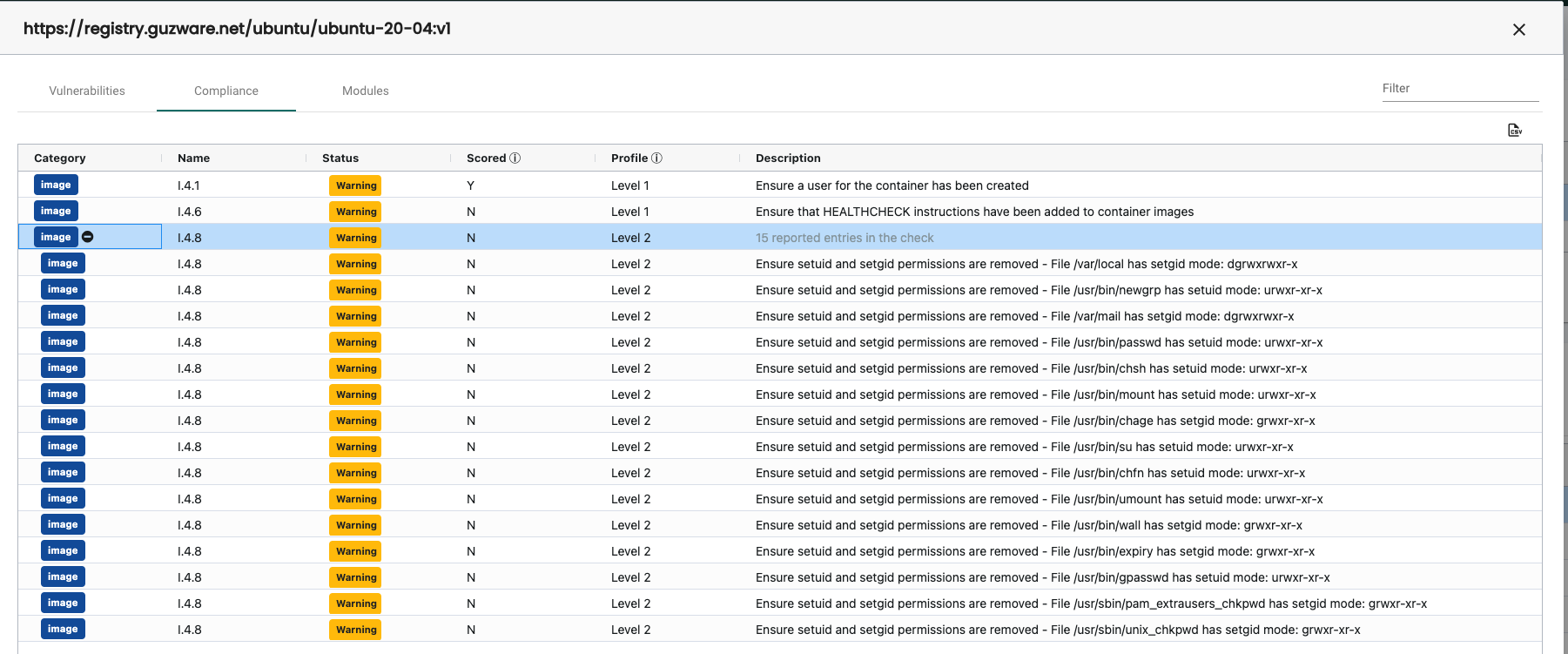Click '15 reported entries in the check' text
The image size is (1568, 654).
pyautogui.click(x=845, y=238)
